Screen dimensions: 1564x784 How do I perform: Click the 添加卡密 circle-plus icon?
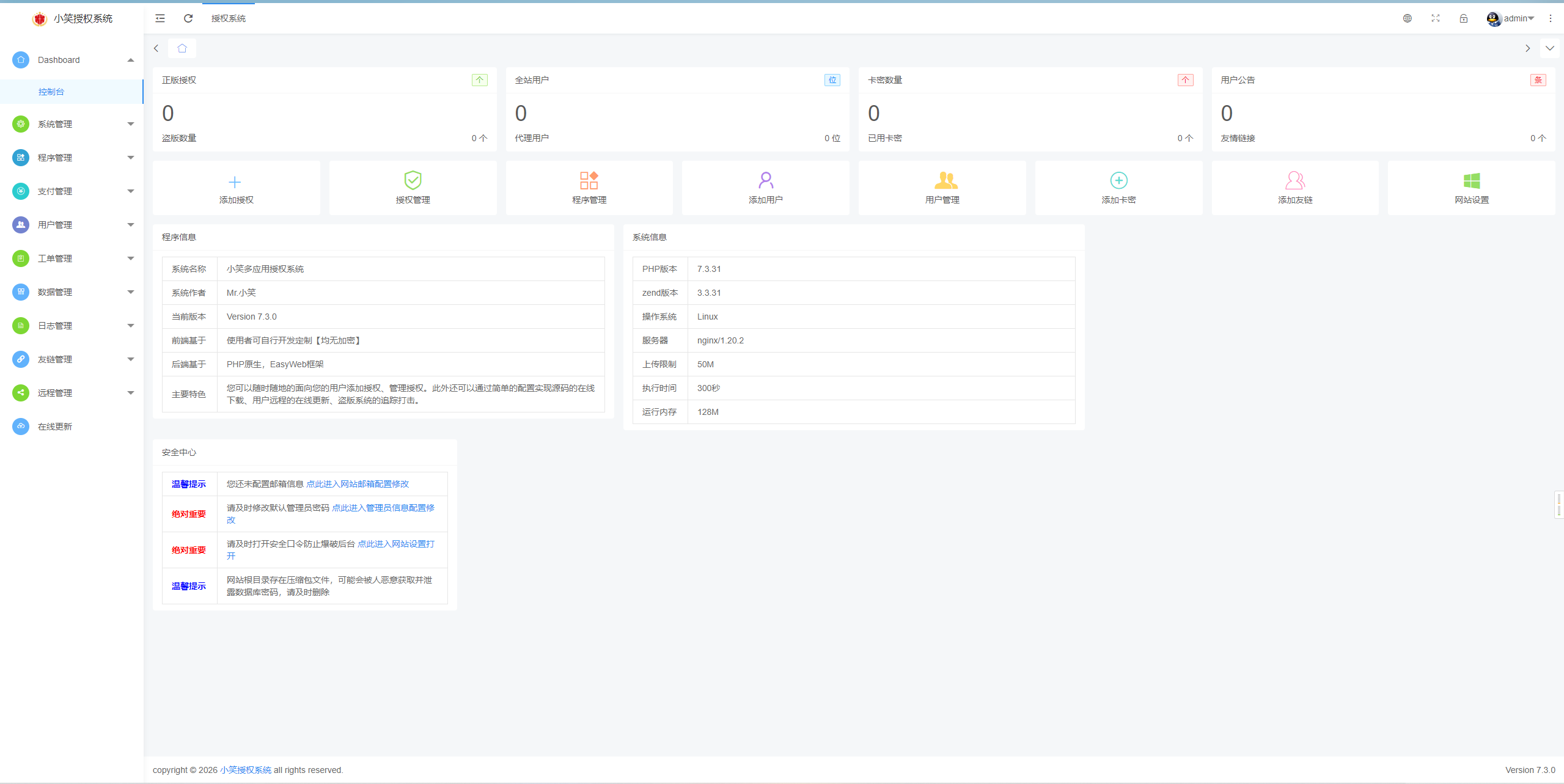1118,180
